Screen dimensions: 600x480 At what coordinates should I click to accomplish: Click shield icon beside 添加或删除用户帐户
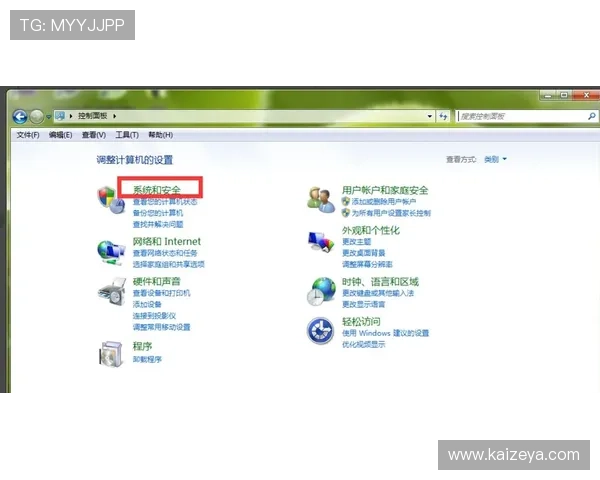pyautogui.click(x=346, y=201)
